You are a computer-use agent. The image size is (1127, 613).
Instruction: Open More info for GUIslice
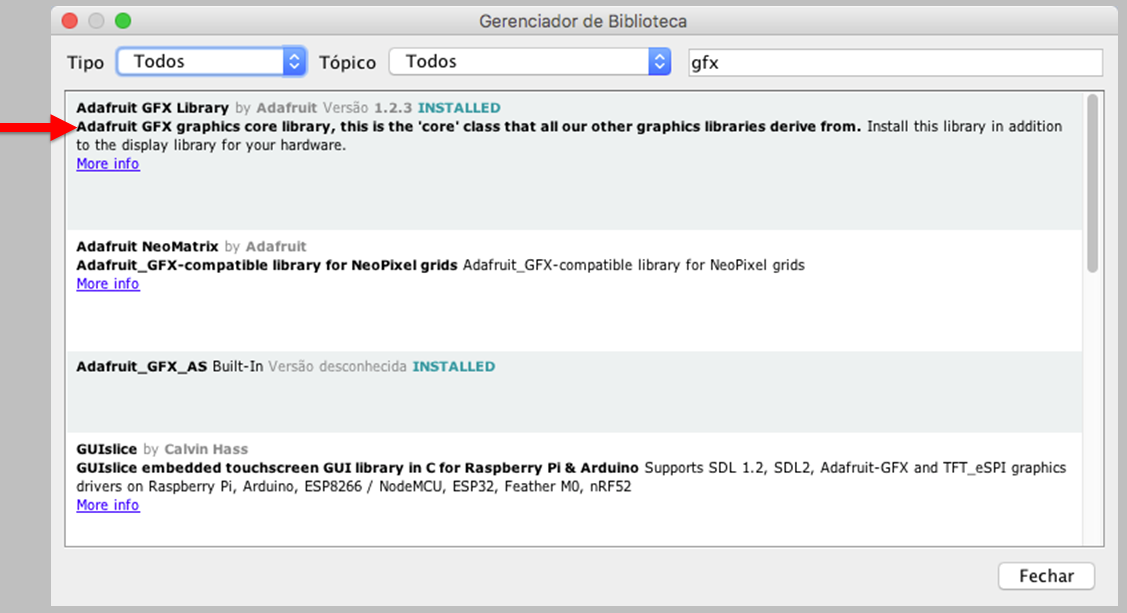pyautogui.click(x=108, y=505)
